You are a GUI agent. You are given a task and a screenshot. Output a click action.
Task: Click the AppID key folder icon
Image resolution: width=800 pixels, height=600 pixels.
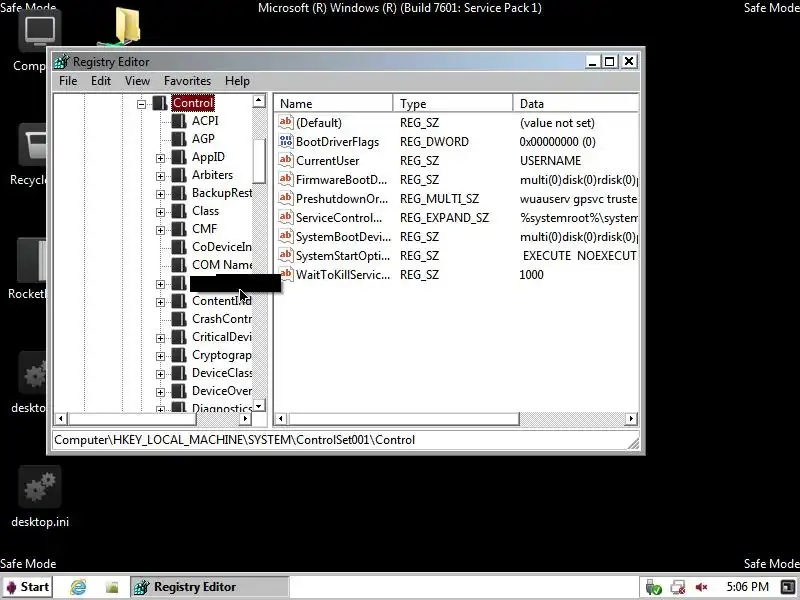[179, 157]
